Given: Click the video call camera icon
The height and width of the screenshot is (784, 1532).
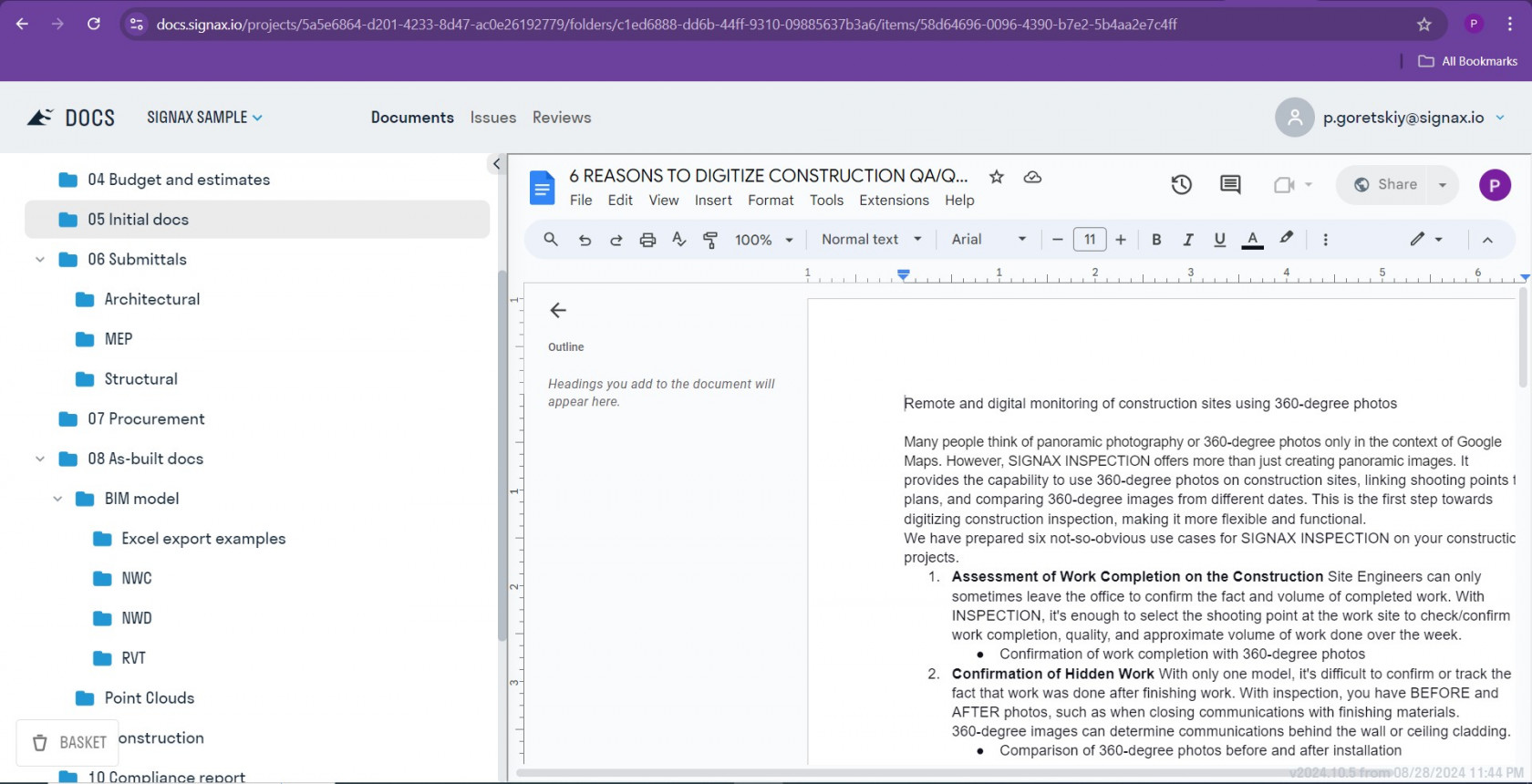Looking at the screenshot, I should [1284, 185].
